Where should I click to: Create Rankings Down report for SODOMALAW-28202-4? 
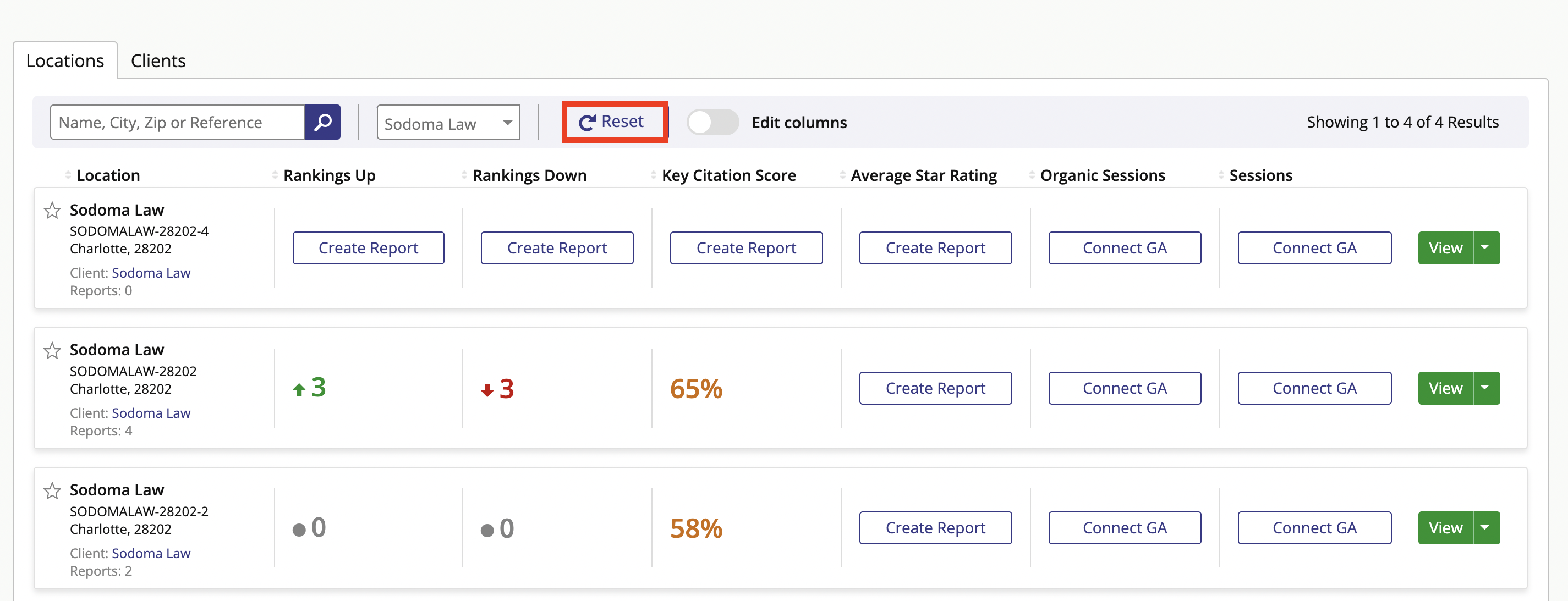pos(557,247)
